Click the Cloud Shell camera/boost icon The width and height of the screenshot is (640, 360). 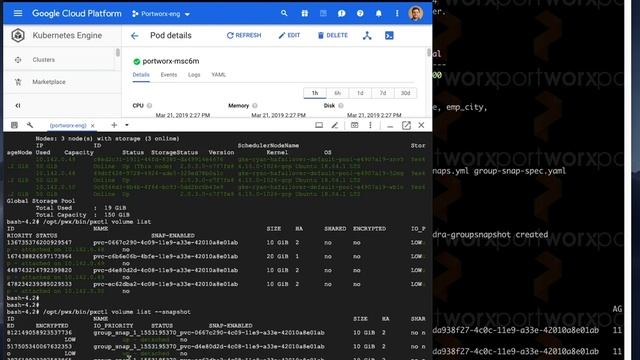[x=354, y=125]
